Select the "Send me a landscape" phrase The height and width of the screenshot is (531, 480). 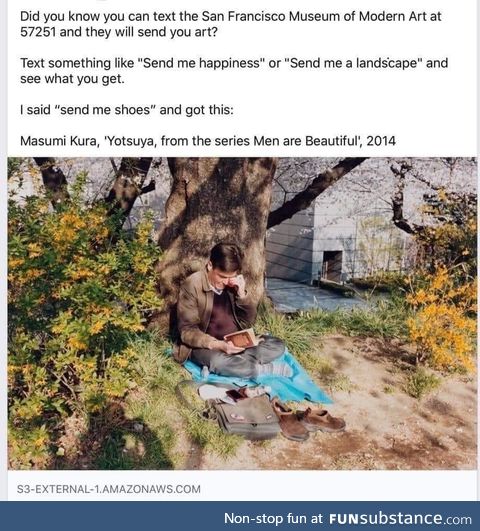pyautogui.click(x=353, y=63)
